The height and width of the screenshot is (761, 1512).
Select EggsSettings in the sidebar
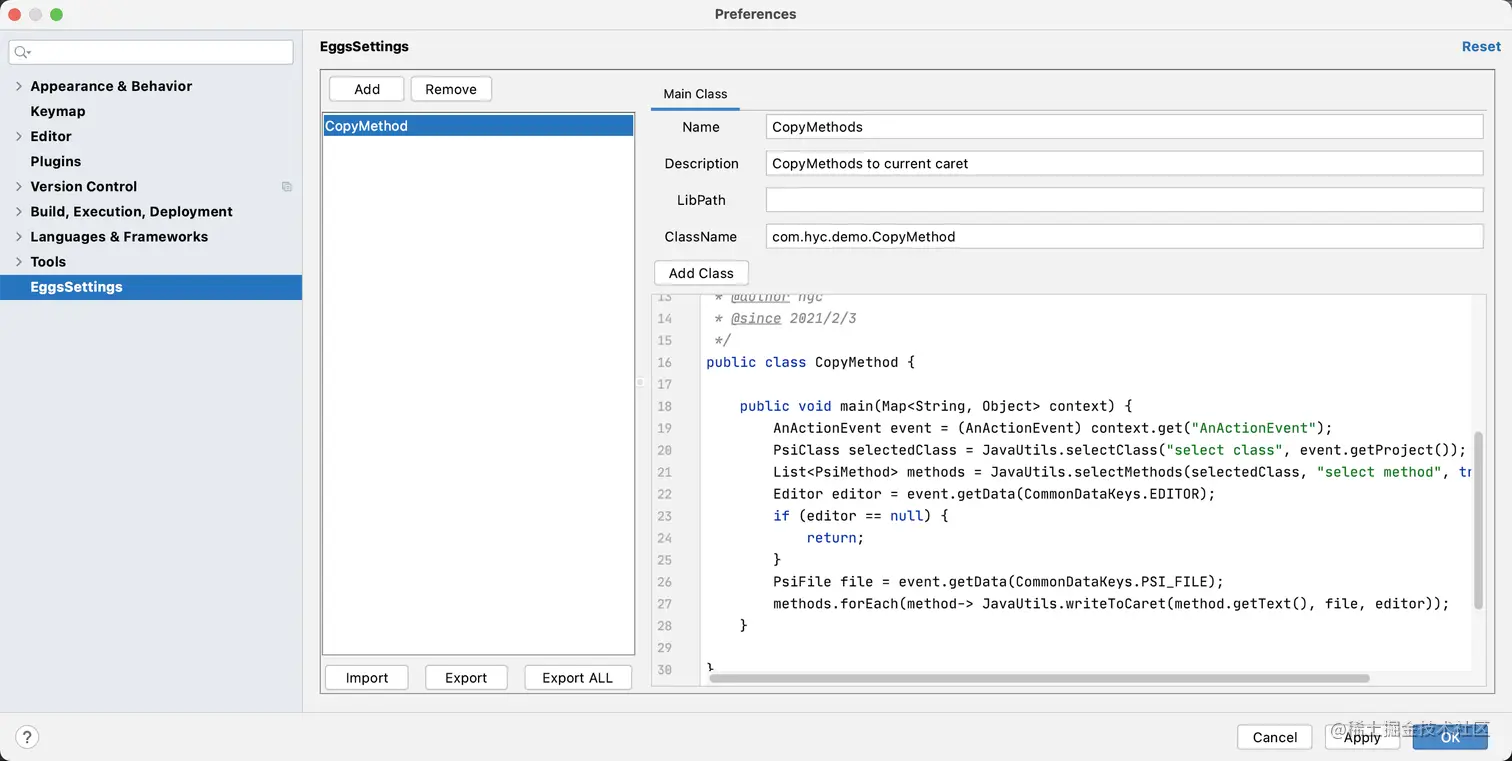pos(151,287)
